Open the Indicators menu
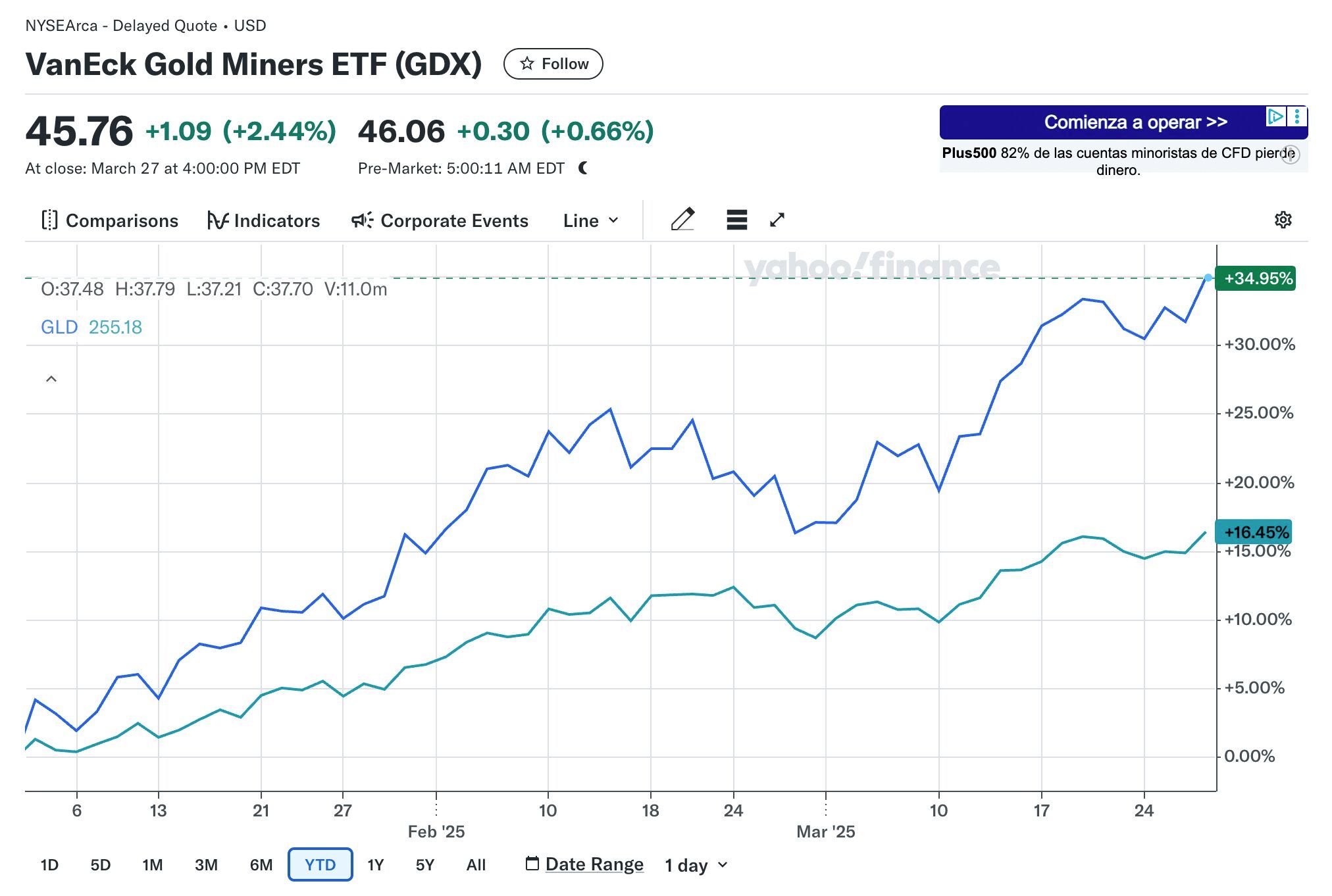This screenshot has height=896, width=1332. click(263, 220)
